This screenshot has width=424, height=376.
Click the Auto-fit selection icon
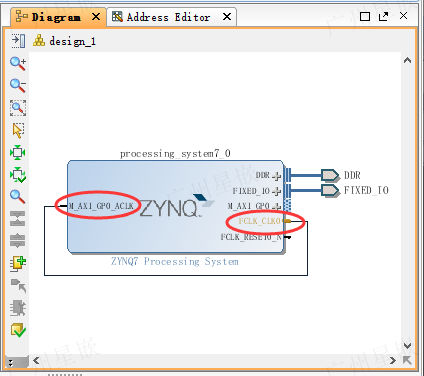point(18,153)
